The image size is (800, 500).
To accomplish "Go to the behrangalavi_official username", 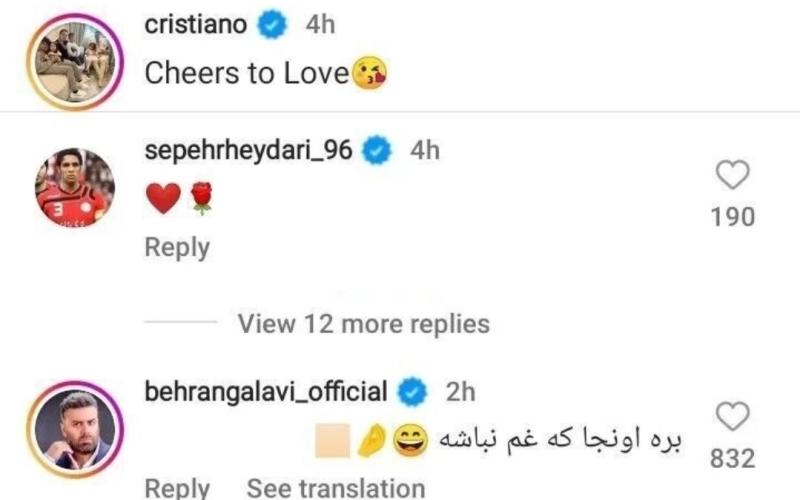I will pyautogui.click(x=266, y=390).
